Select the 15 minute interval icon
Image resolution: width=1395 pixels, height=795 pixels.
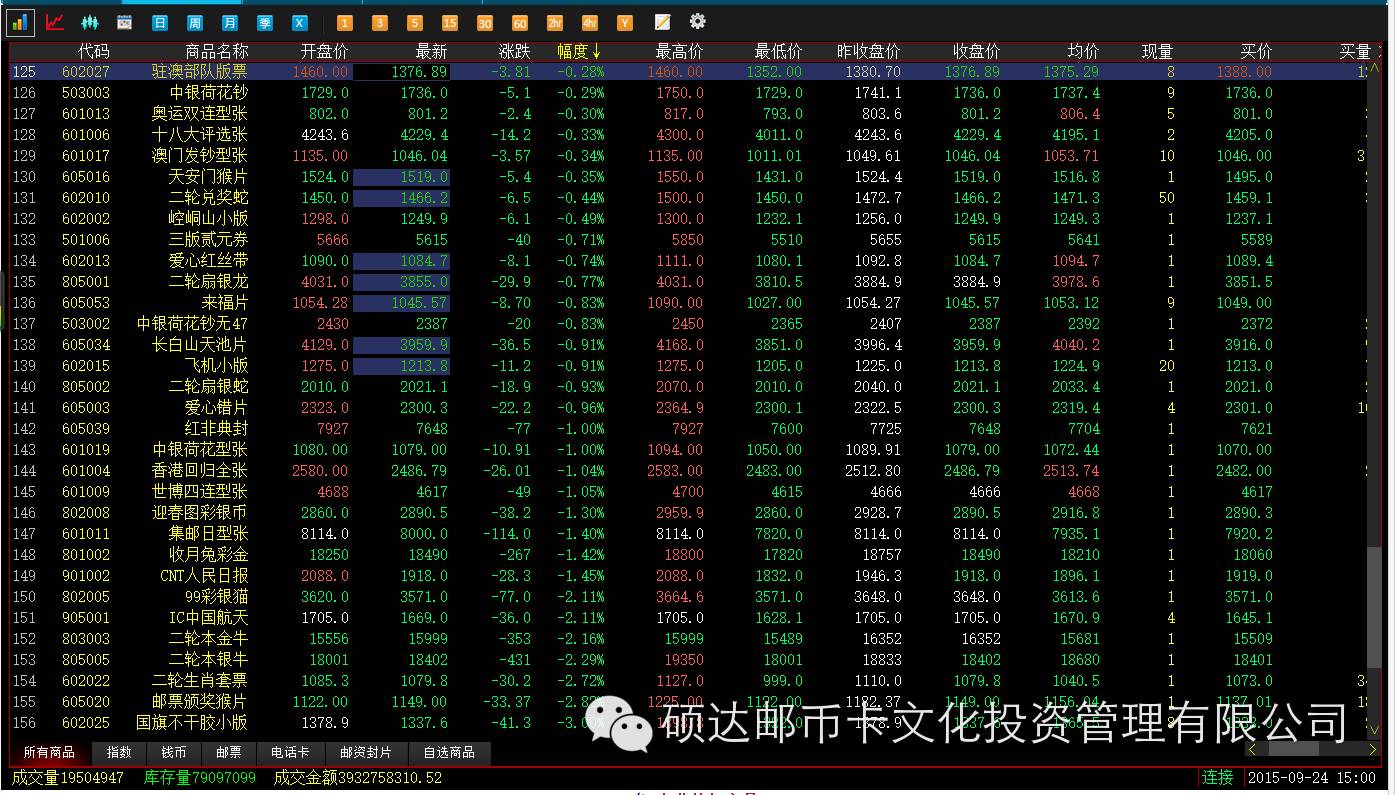click(450, 22)
